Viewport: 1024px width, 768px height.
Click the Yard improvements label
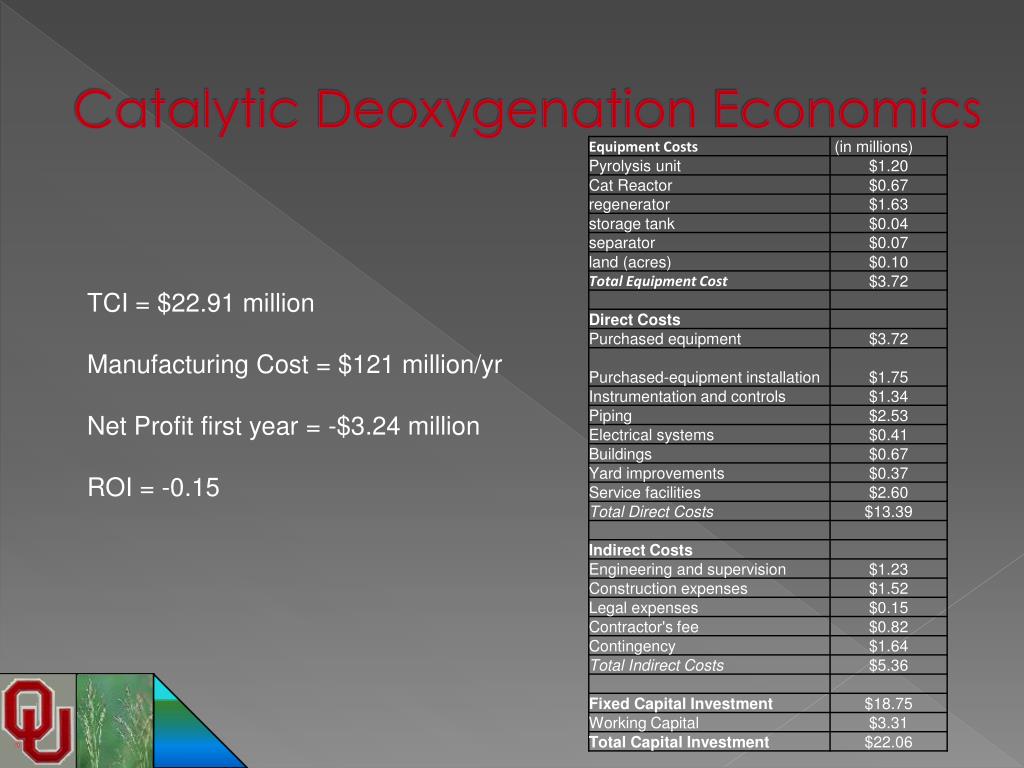656,473
